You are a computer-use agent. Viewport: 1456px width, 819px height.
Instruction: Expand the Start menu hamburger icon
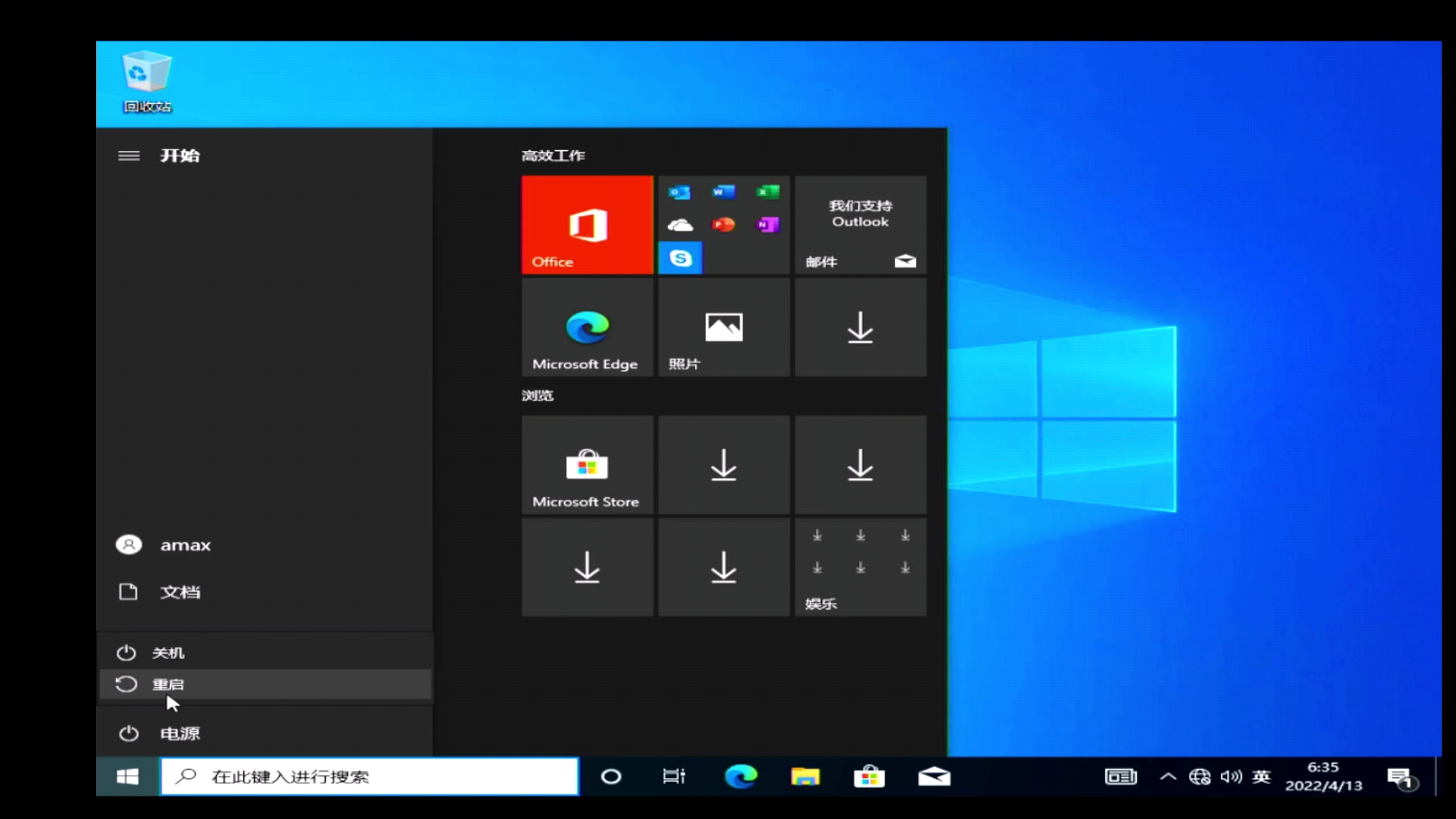click(x=129, y=155)
